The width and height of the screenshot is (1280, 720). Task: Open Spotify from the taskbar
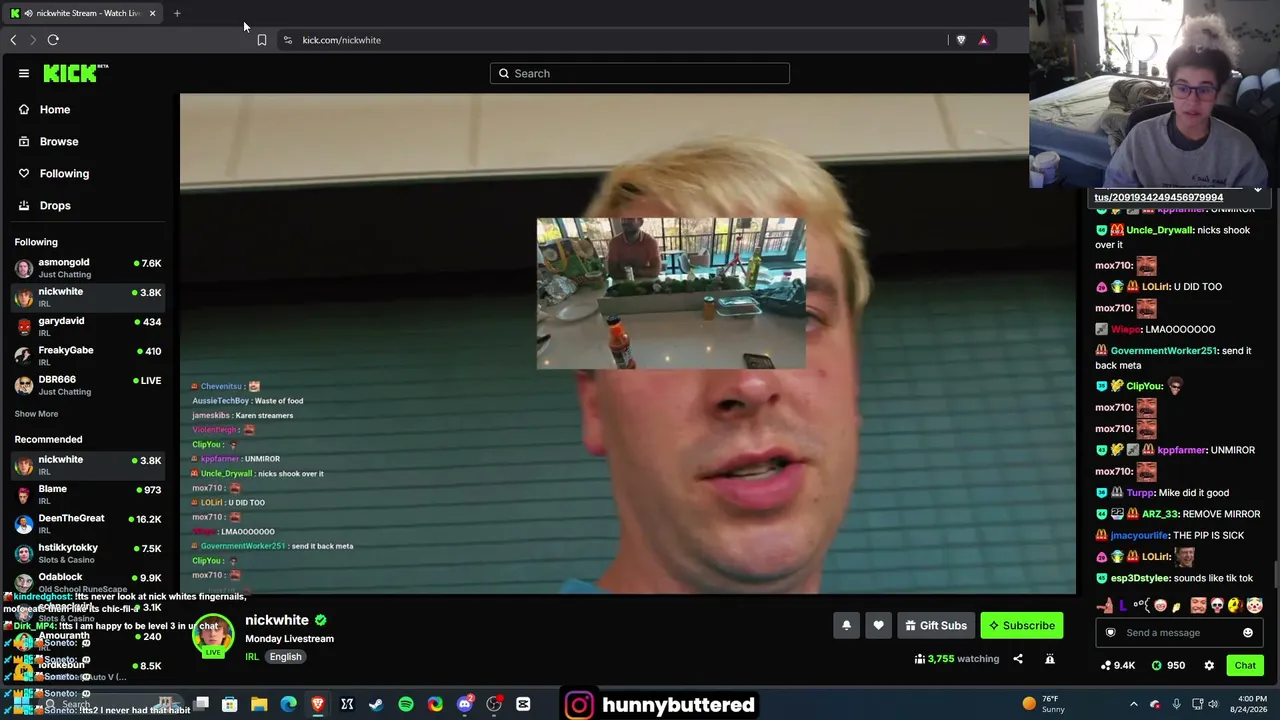(406, 704)
